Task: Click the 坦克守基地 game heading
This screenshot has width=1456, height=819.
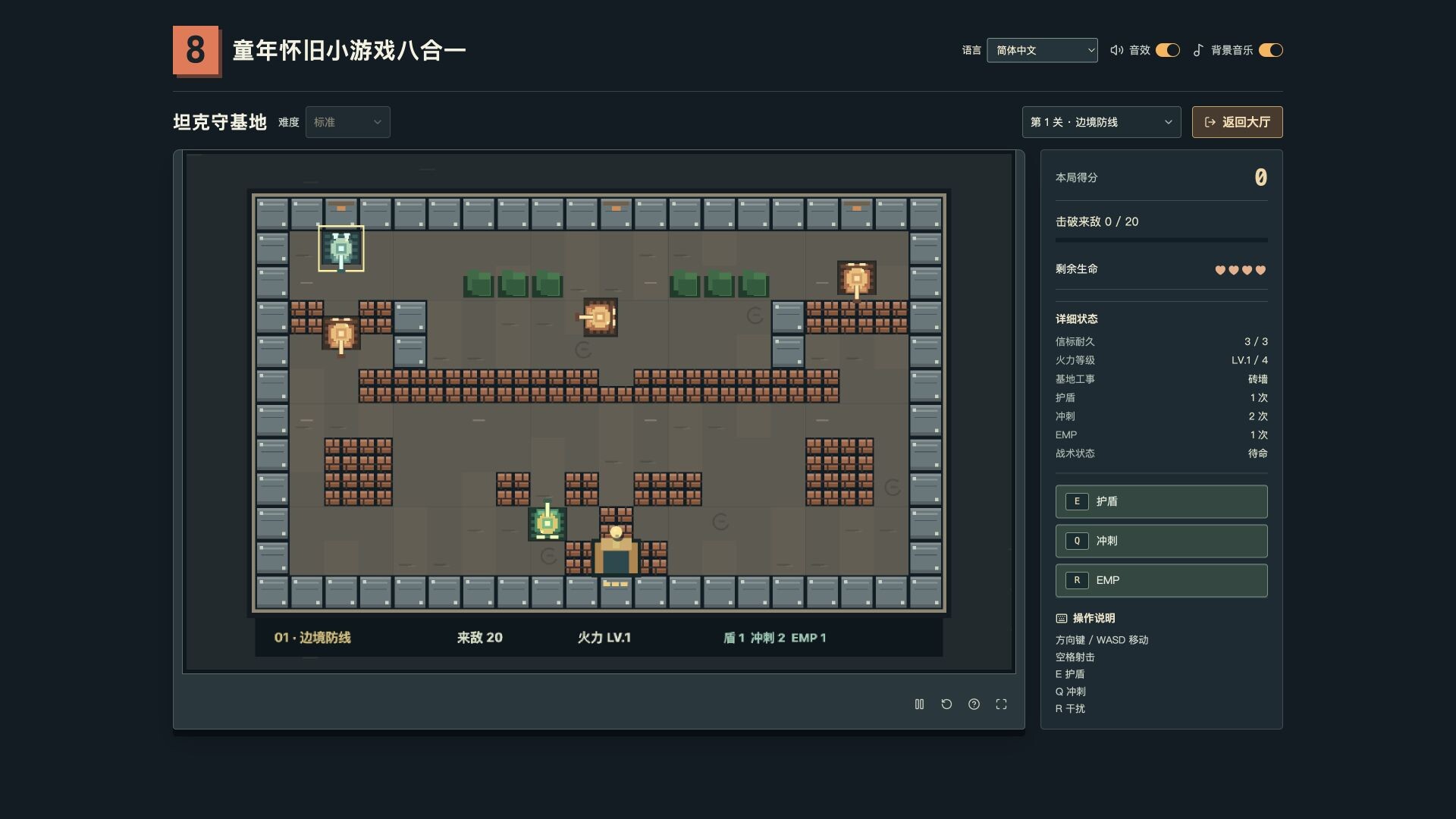Action: click(219, 122)
